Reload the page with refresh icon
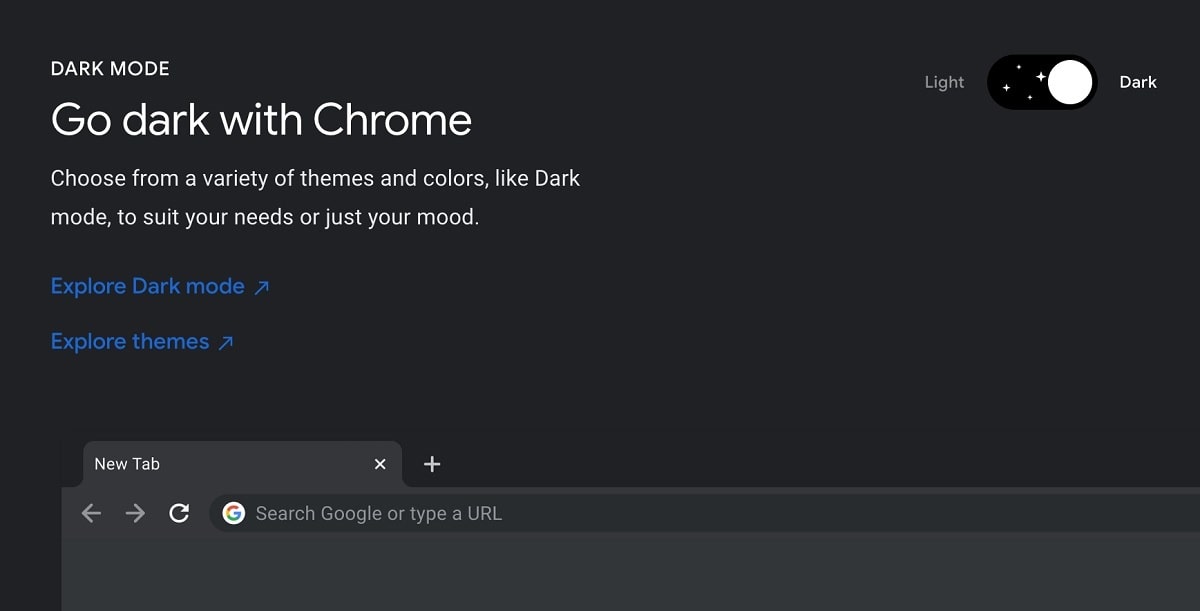1200x611 pixels. point(179,513)
